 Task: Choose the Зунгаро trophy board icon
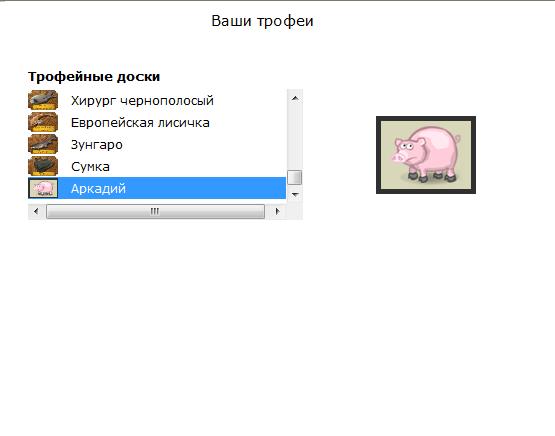click(43, 144)
